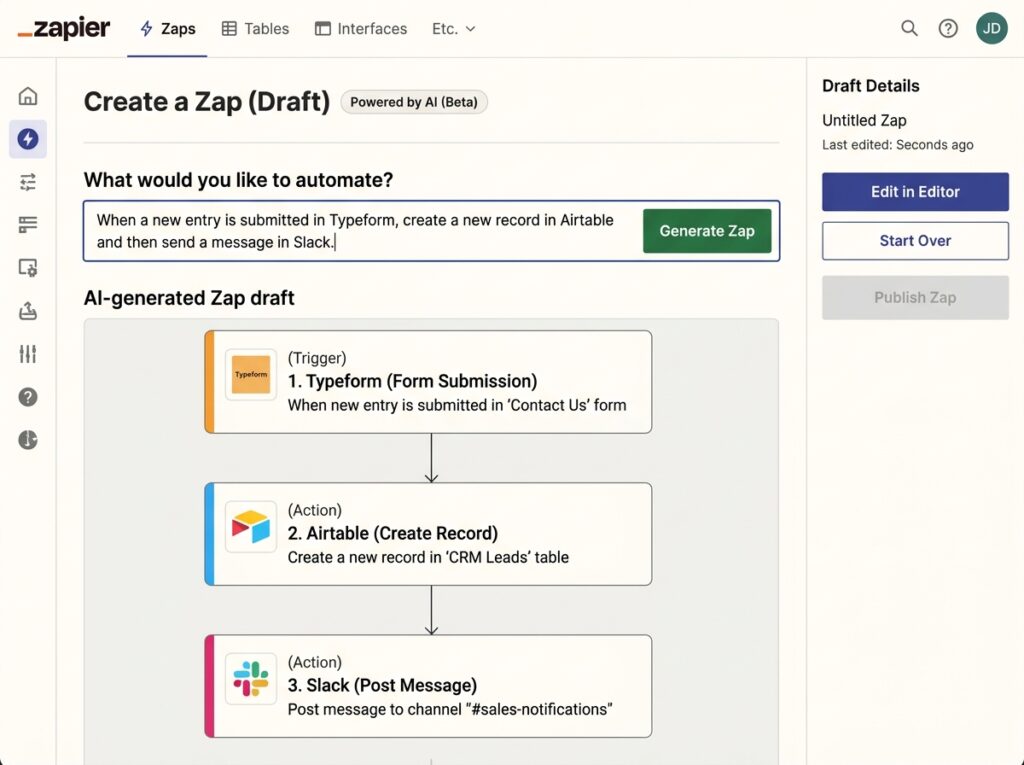Open the Zaps tab

coord(168,29)
